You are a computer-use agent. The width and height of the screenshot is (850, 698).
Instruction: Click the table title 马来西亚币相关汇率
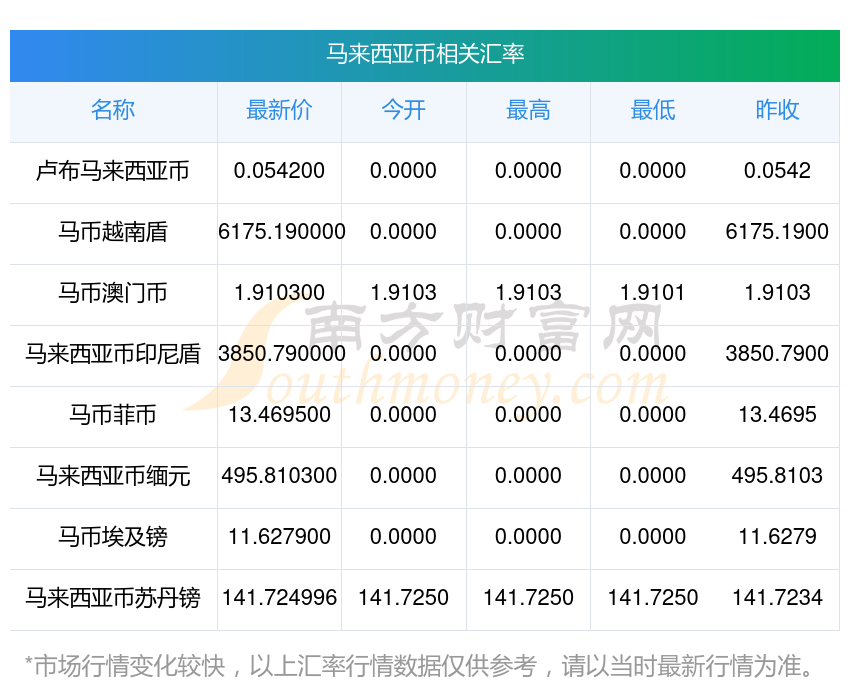425,54
